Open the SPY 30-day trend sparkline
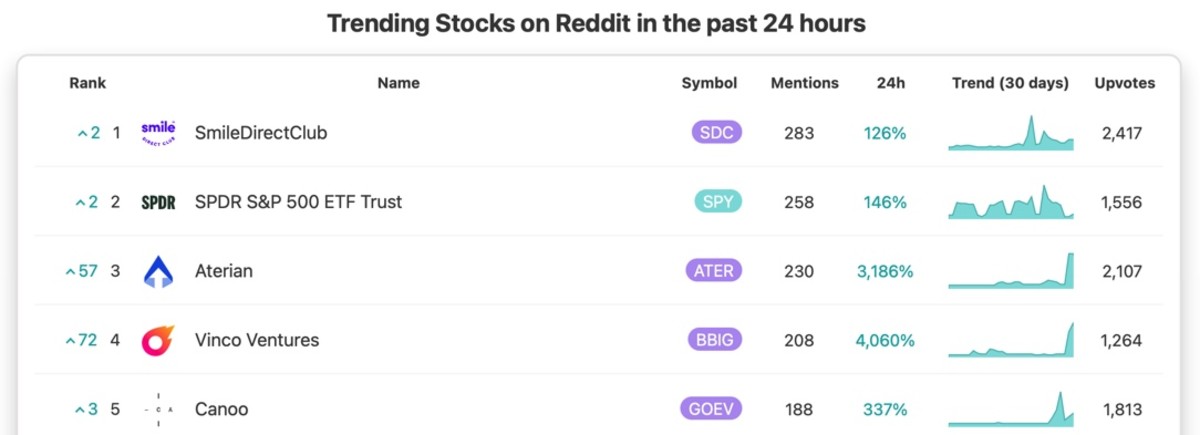 pos(1011,202)
